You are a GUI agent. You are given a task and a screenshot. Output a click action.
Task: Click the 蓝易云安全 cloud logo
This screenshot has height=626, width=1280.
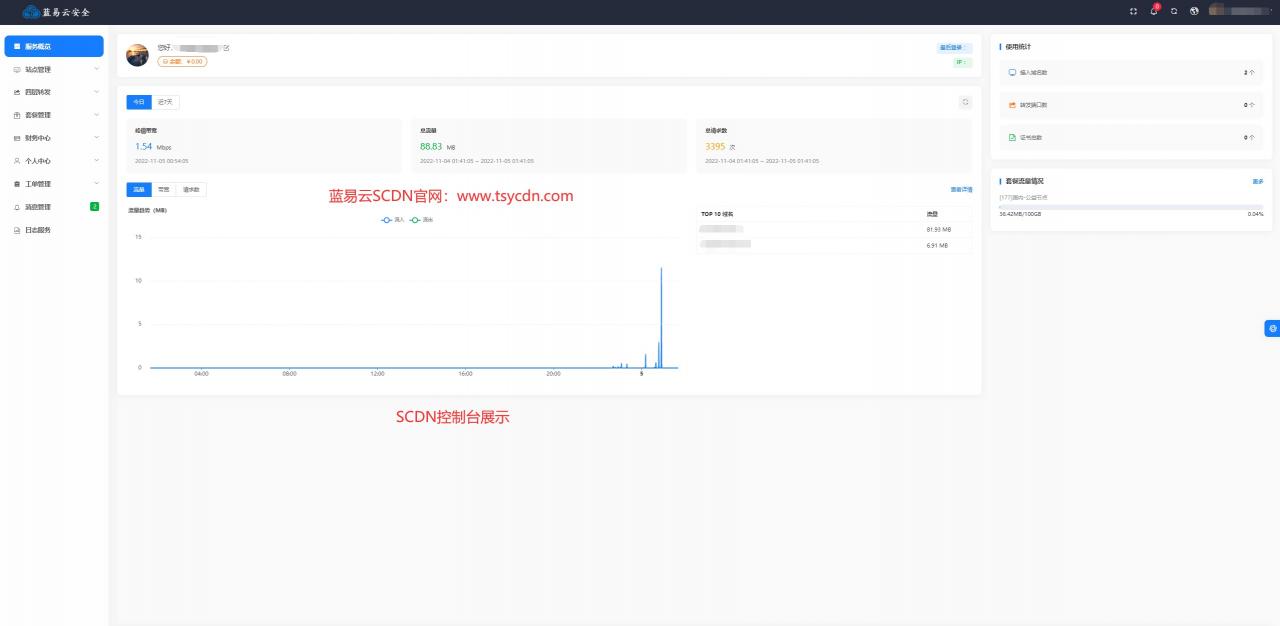point(31,12)
